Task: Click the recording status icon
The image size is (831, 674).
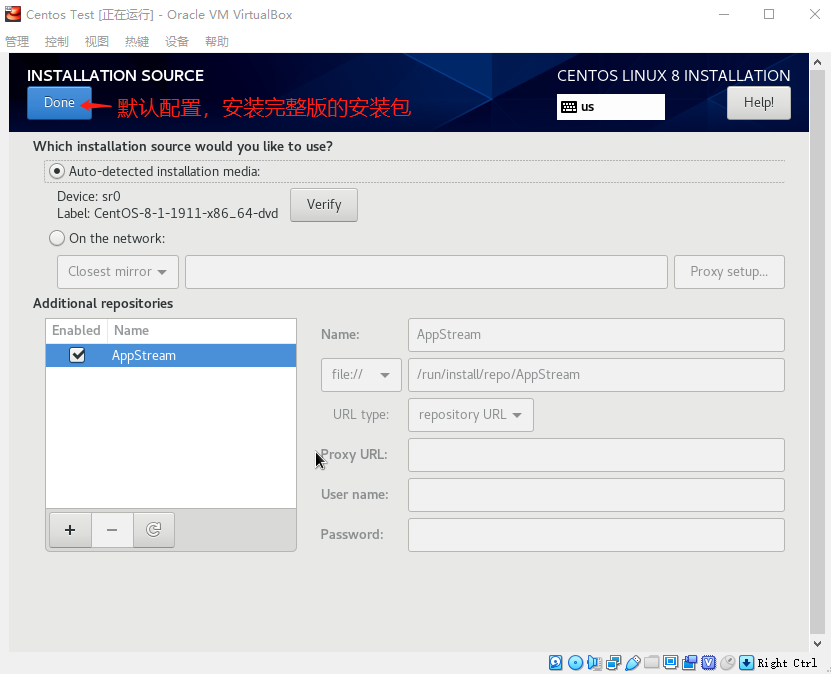Action: [x=690, y=662]
